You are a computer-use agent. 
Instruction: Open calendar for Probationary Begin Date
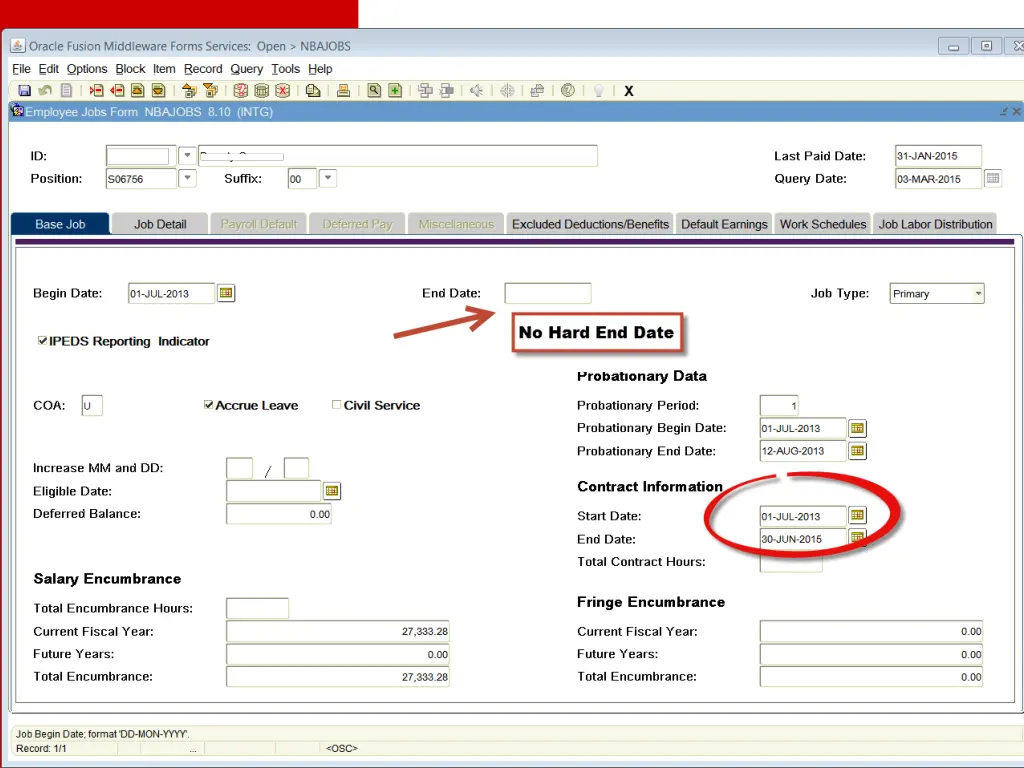(x=857, y=428)
